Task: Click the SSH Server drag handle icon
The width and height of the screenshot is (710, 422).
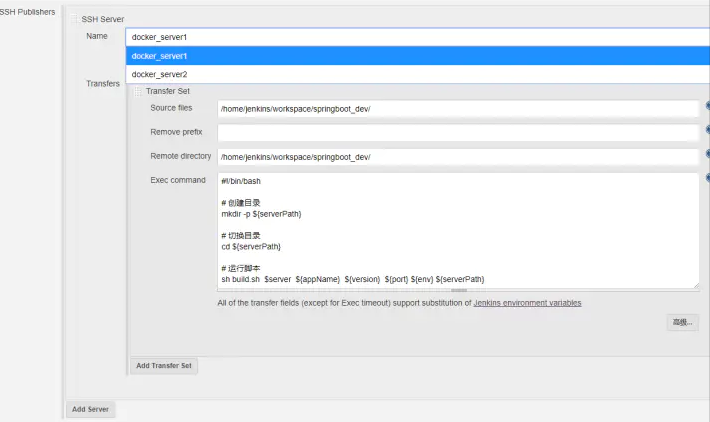Action: (x=74, y=19)
